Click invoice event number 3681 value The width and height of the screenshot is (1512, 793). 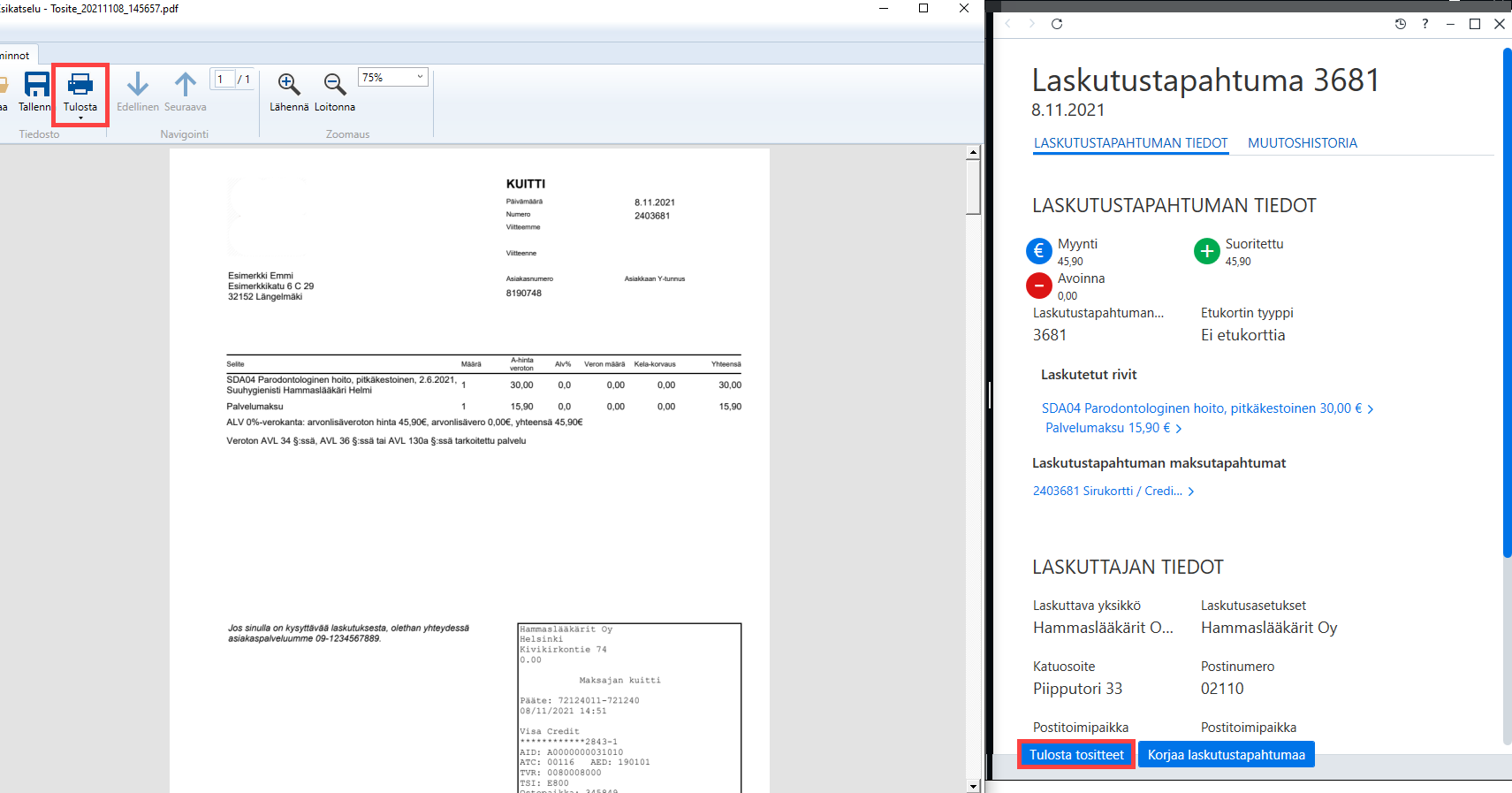[x=1050, y=335]
